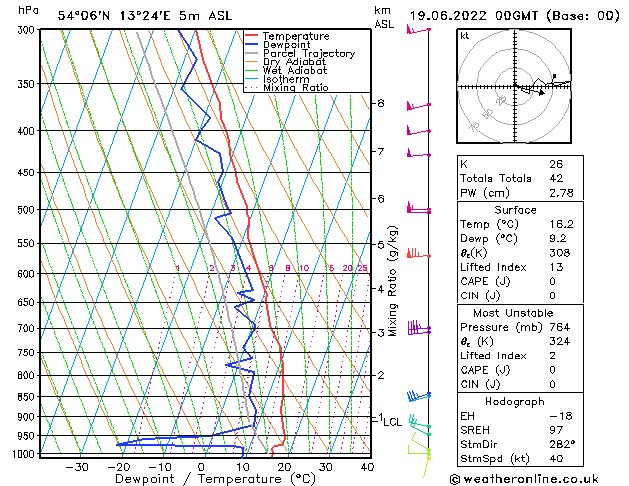Click the Wet Adiabat legend entry
Image resolution: width=629 pixels, height=486 pixels.
tap(295, 70)
